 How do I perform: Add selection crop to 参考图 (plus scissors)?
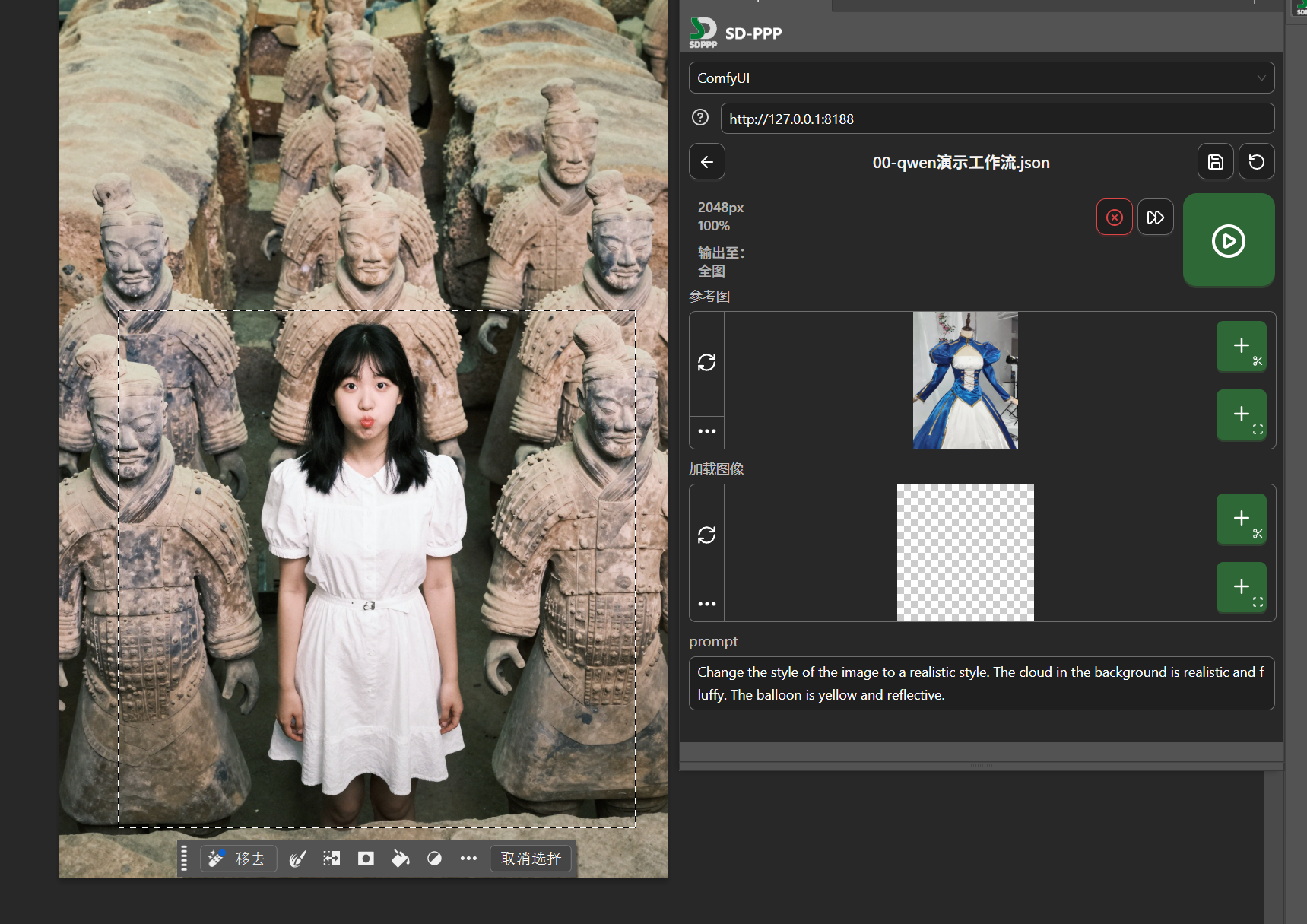coord(1241,347)
